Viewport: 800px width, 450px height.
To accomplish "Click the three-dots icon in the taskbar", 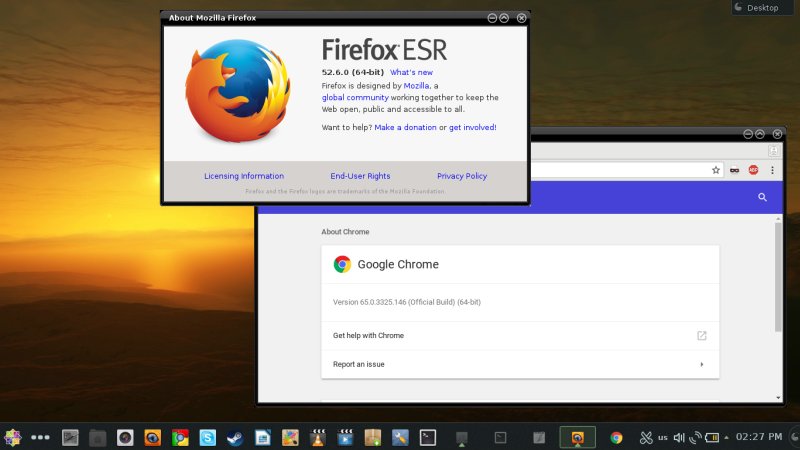I will click(x=40, y=437).
